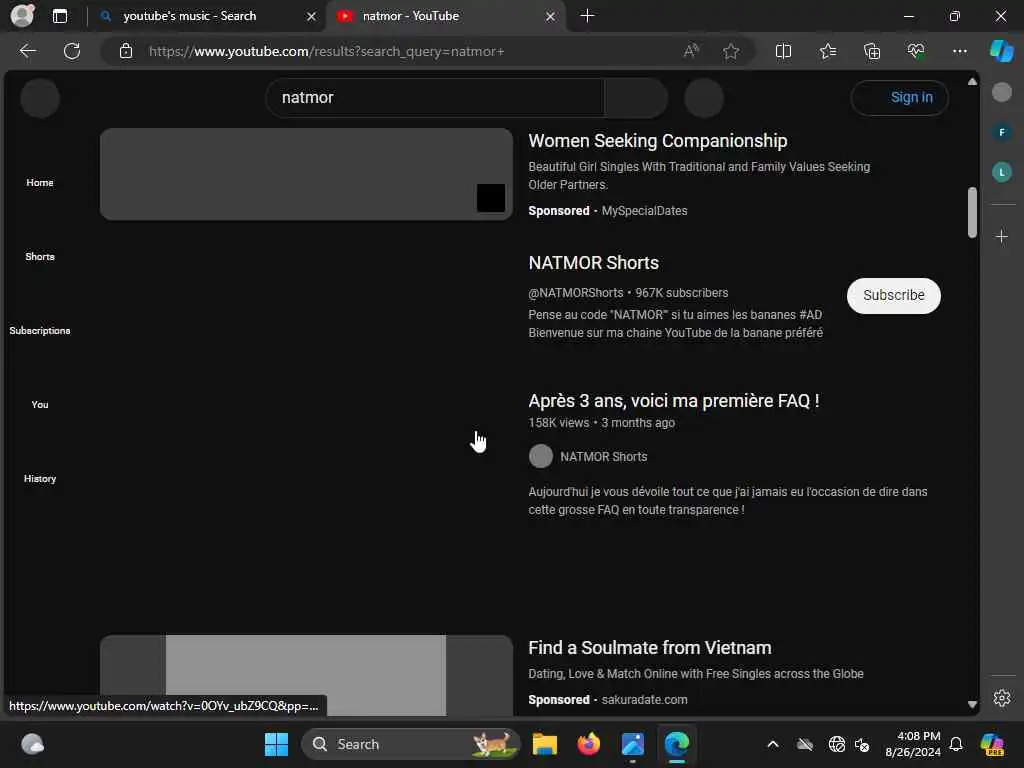Click the scrollbar down arrow
This screenshot has width=1024, height=768.
(972, 705)
